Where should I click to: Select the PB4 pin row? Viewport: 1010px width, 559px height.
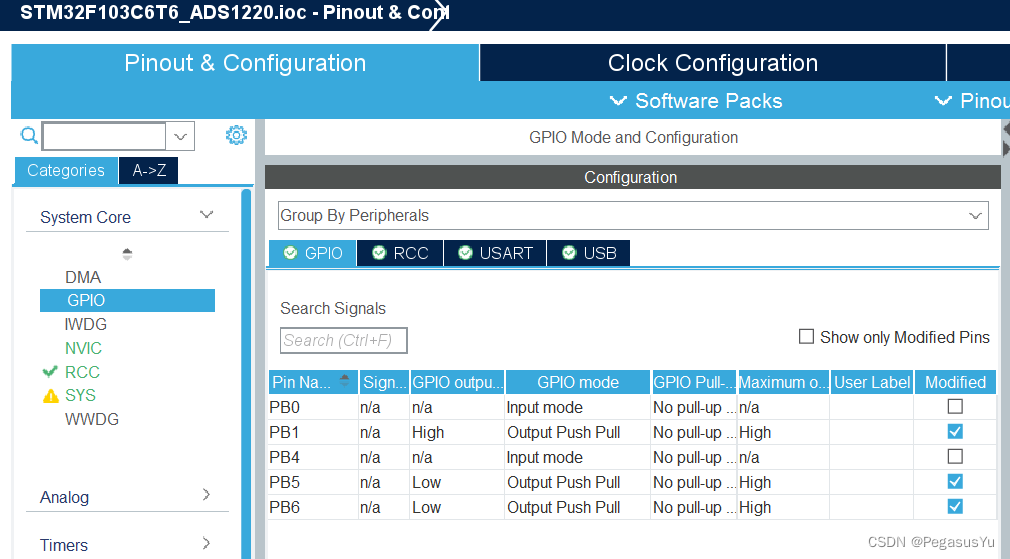coord(632,457)
